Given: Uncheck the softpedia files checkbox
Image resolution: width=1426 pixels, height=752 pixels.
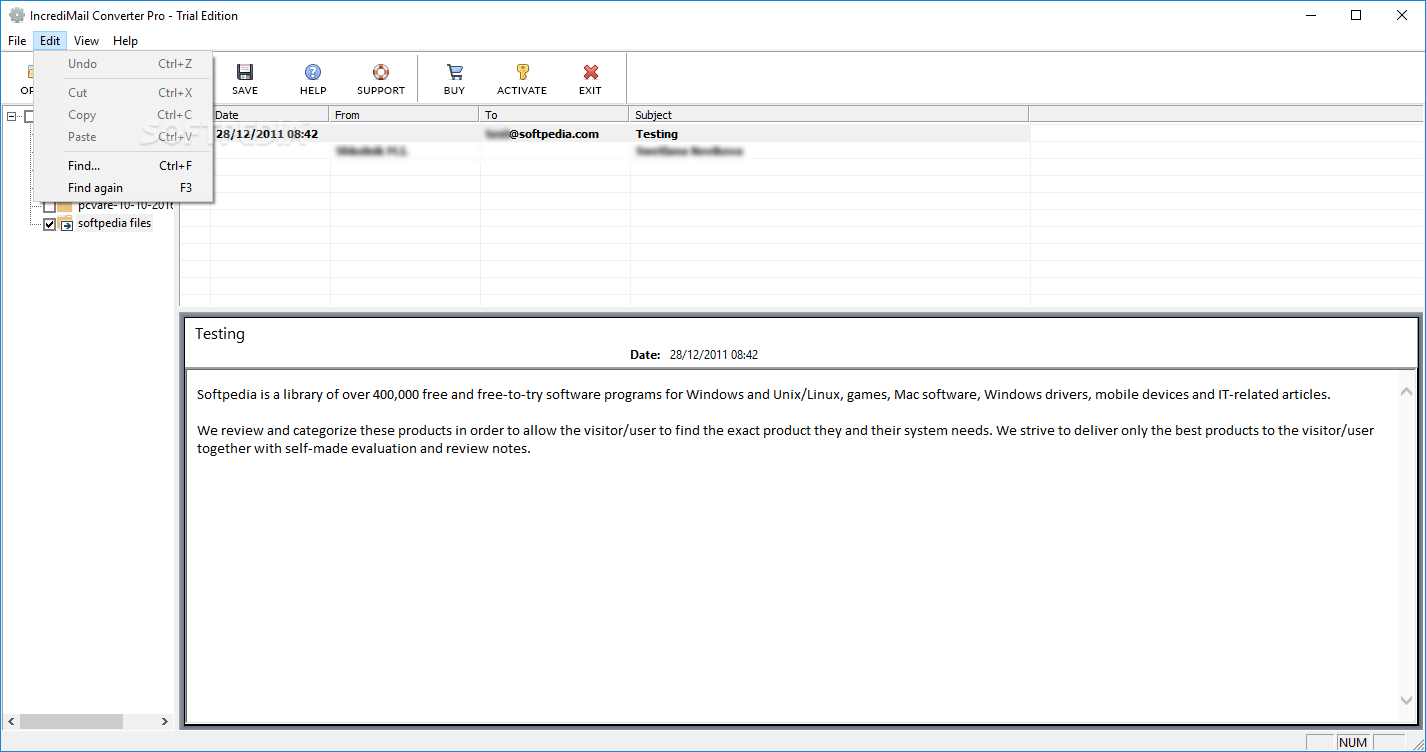Looking at the screenshot, I should pos(49,224).
